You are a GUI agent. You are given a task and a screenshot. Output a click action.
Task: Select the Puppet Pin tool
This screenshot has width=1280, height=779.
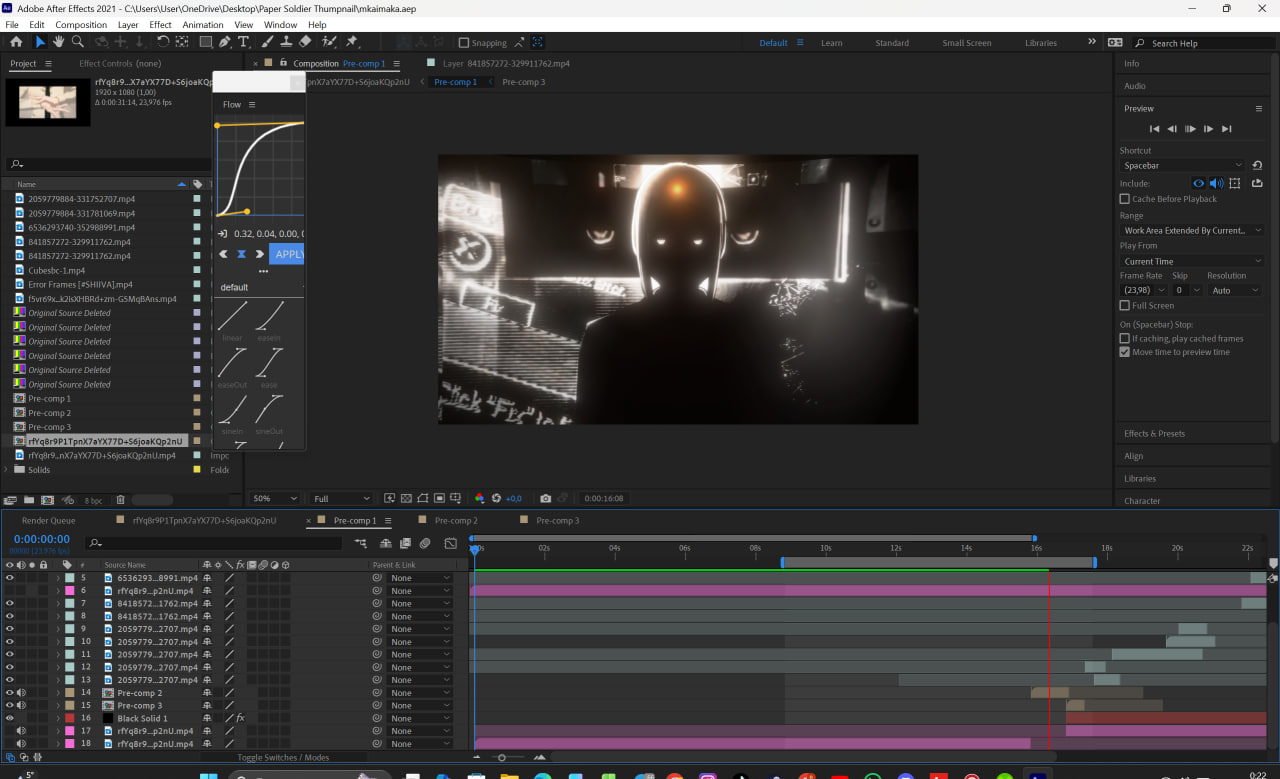tap(351, 42)
